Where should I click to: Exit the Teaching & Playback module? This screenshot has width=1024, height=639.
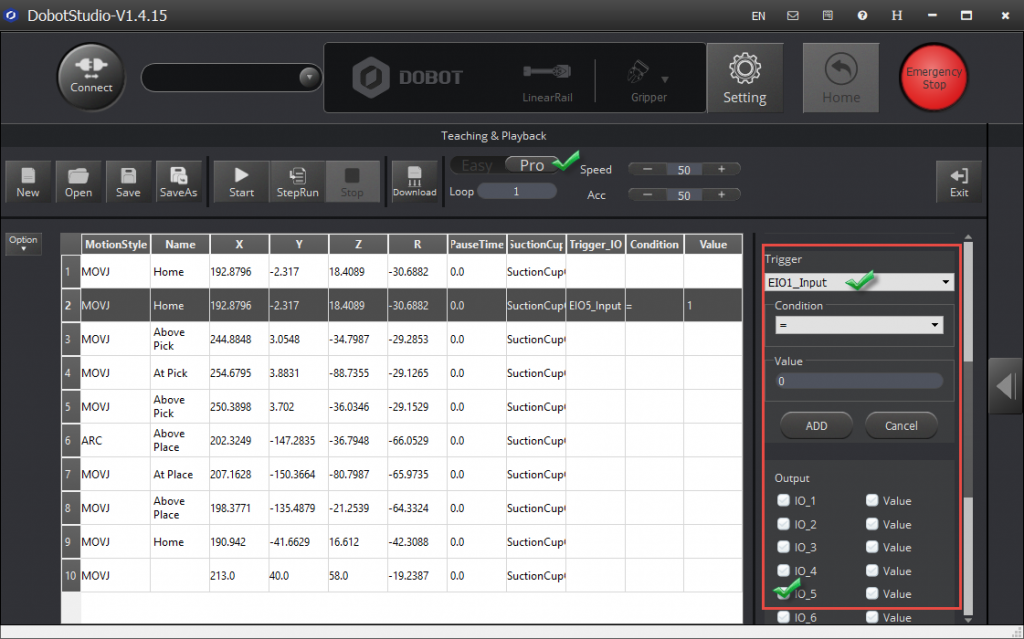click(959, 181)
